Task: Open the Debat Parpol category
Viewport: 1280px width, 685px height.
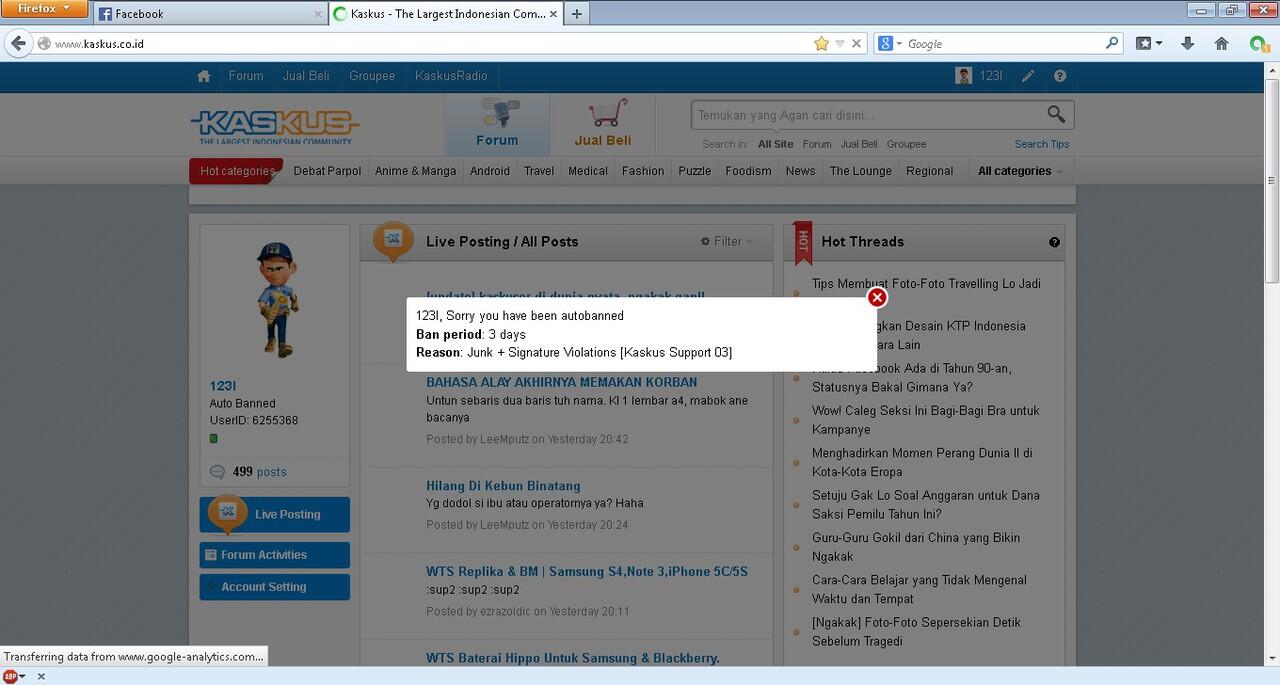Action: [327, 171]
